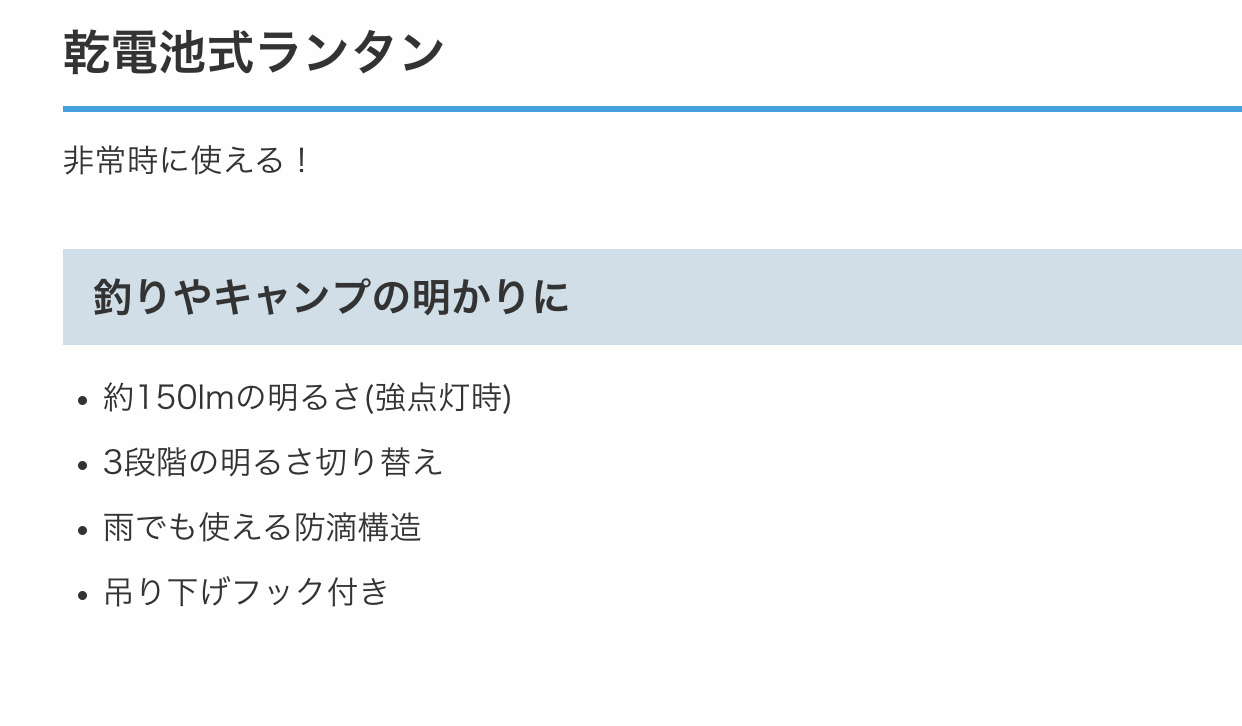
Task: Select the list item 3段階の明るさ切り替え
Action: 273,463
